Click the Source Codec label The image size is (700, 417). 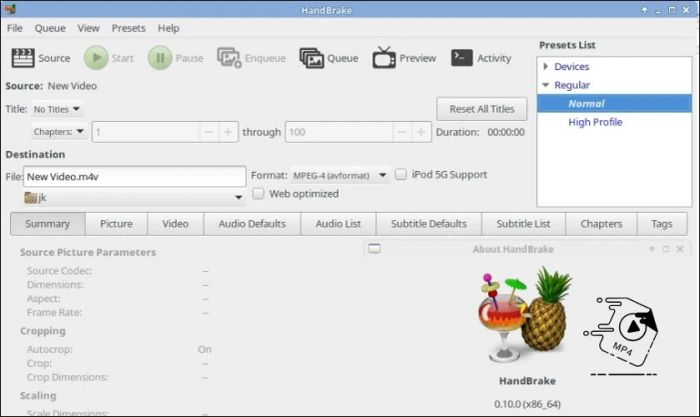click(59, 271)
